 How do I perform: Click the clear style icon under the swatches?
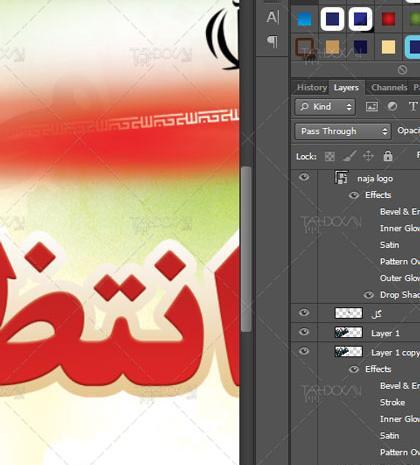tap(402, 70)
